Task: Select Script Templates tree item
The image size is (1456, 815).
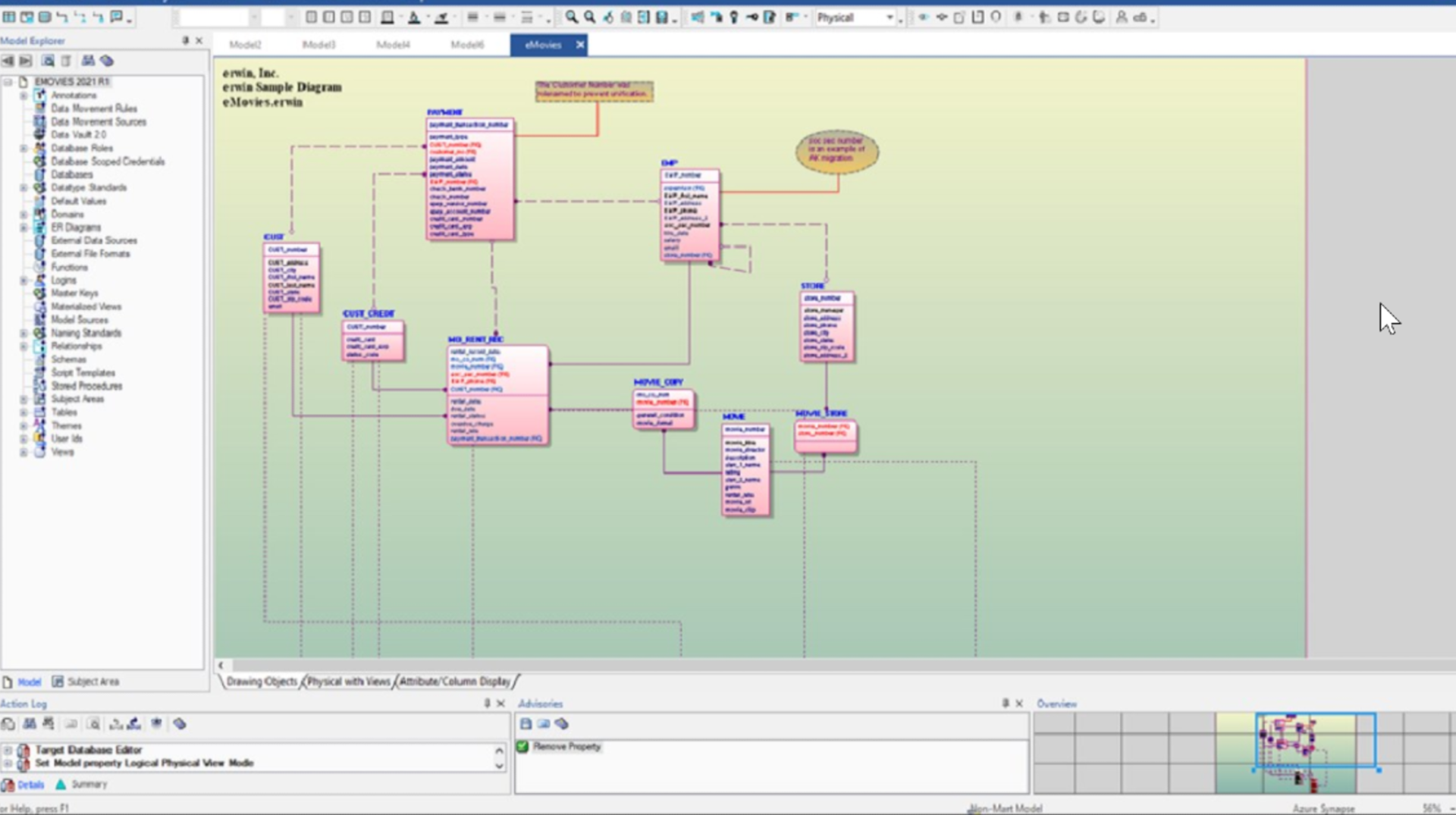Action: tap(83, 373)
